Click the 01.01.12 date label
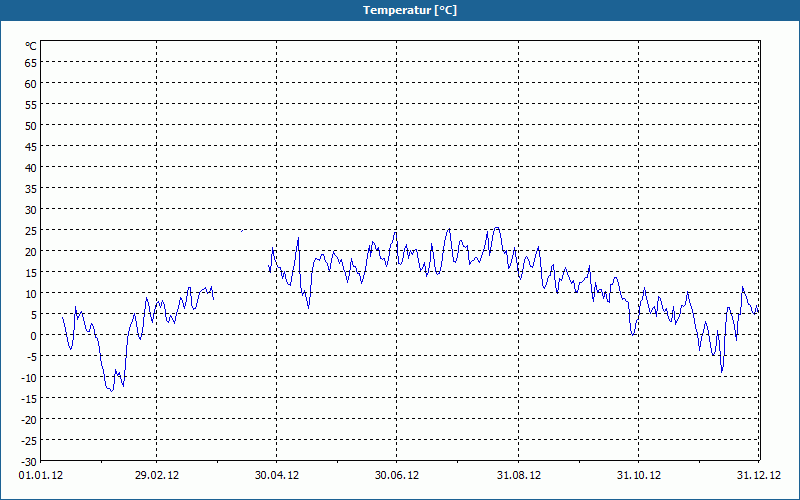800x500 pixels. click(x=41, y=476)
